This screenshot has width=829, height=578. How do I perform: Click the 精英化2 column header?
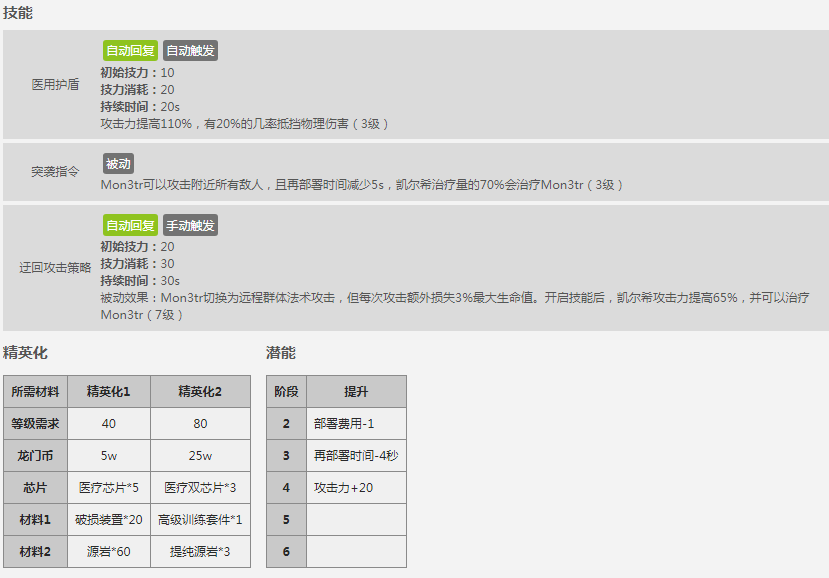[x=200, y=391]
